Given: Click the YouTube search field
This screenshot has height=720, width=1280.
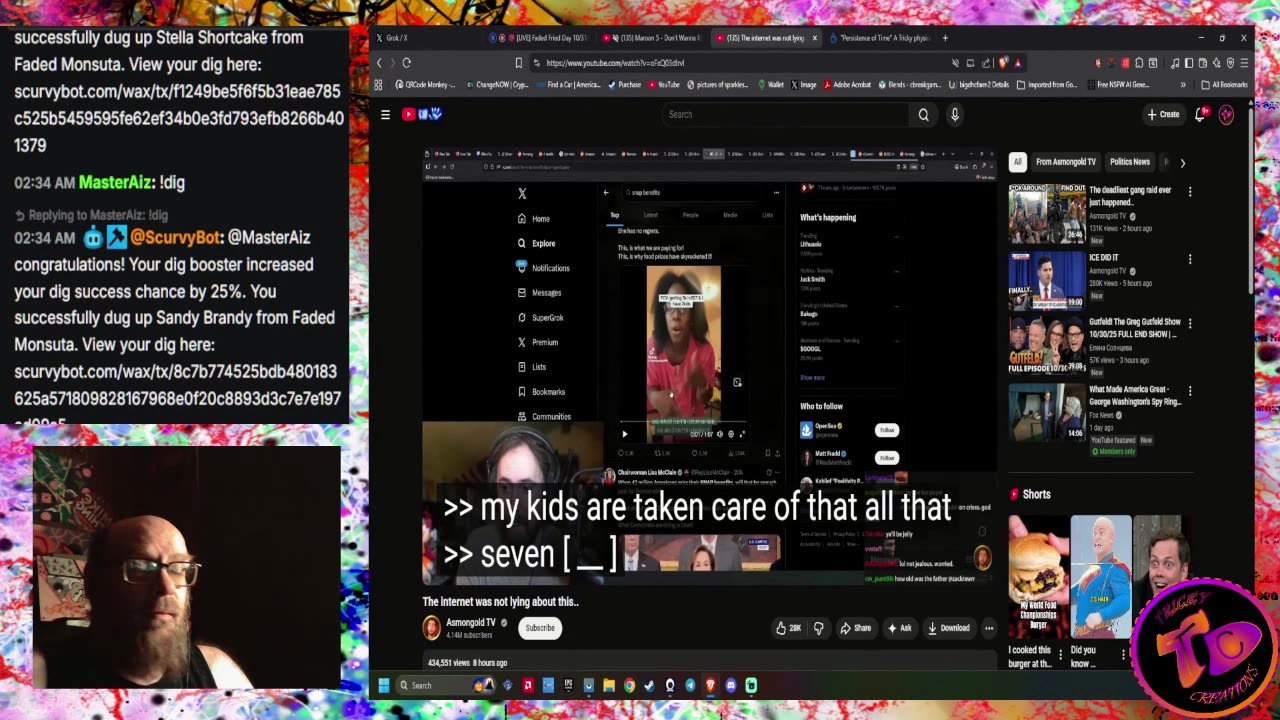Looking at the screenshot, I should [785, 114].
